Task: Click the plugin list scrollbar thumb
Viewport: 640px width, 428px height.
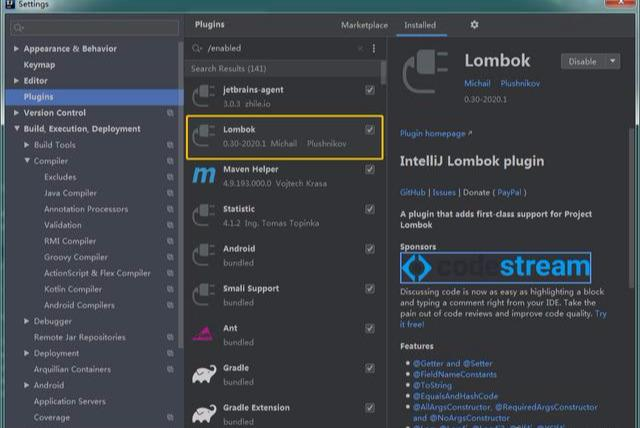Action: tap(383, 72)
